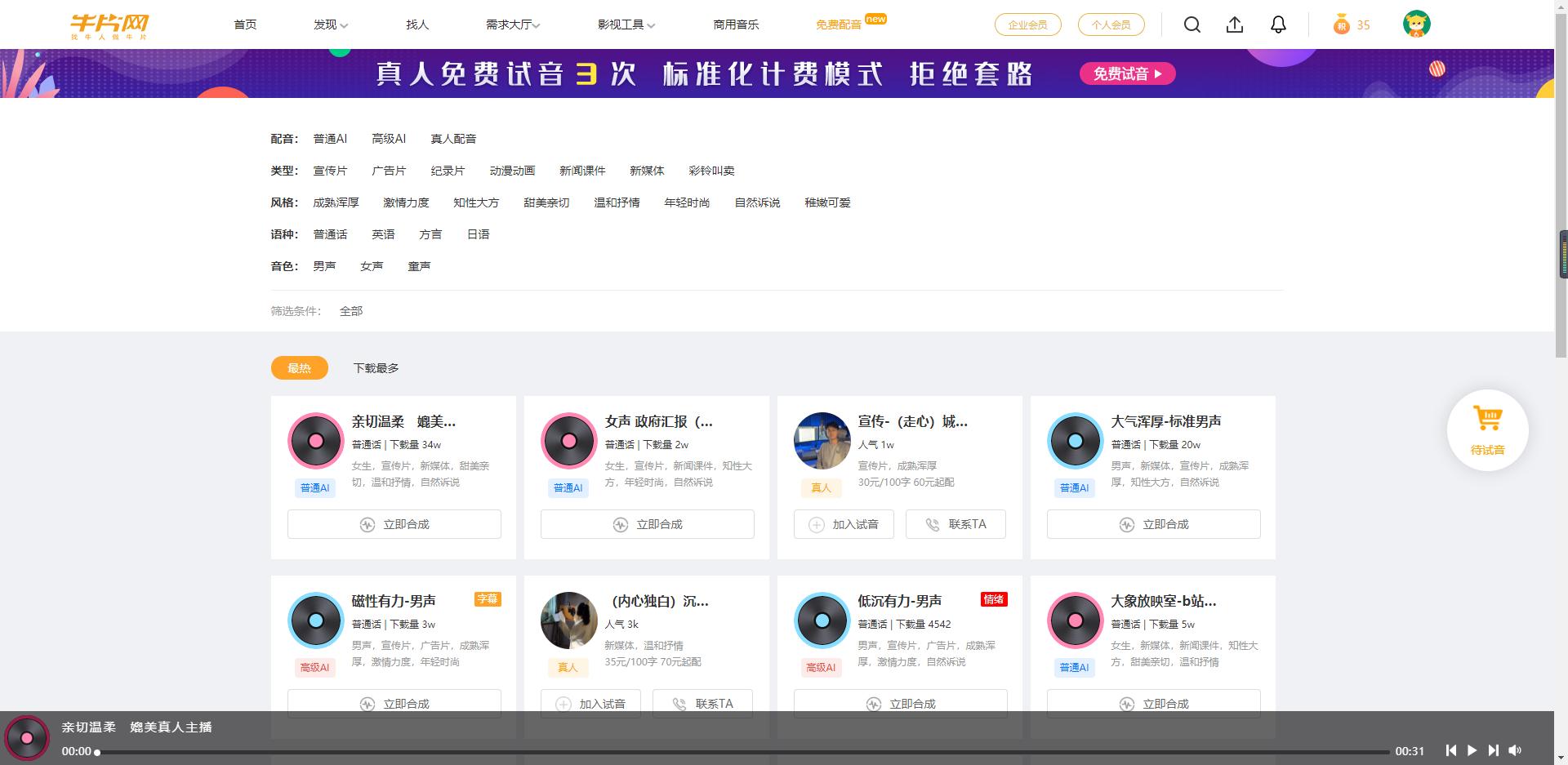Screen dimensions: 1568x765
Task: Expand the 发现 dropdown menu
Action: click(x=330, y=24)
